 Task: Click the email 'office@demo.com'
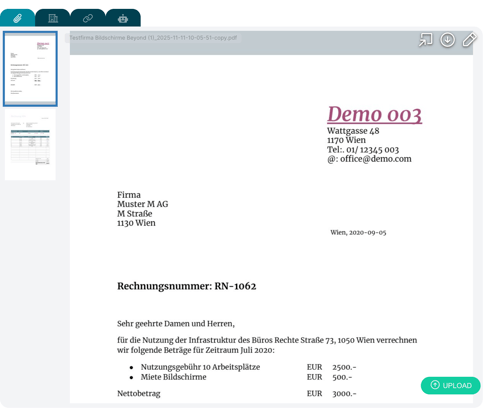[x=376, y=159]
